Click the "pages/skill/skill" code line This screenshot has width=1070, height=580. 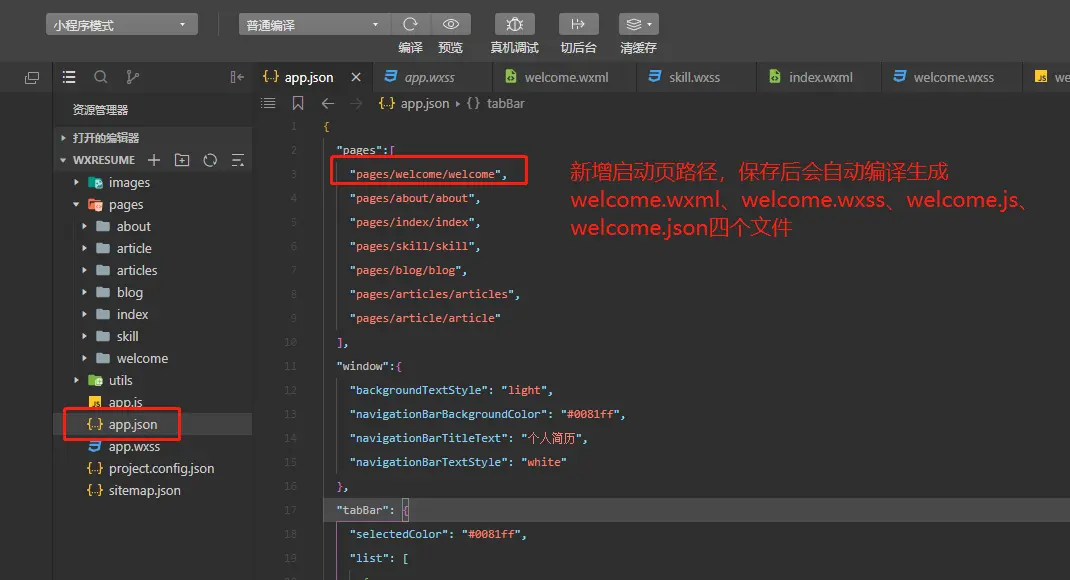415,246
